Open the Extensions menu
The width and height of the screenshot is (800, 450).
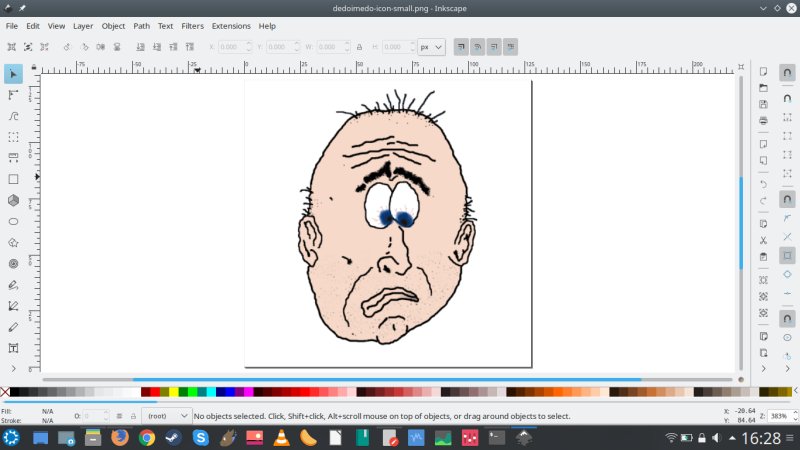(231, 25)
